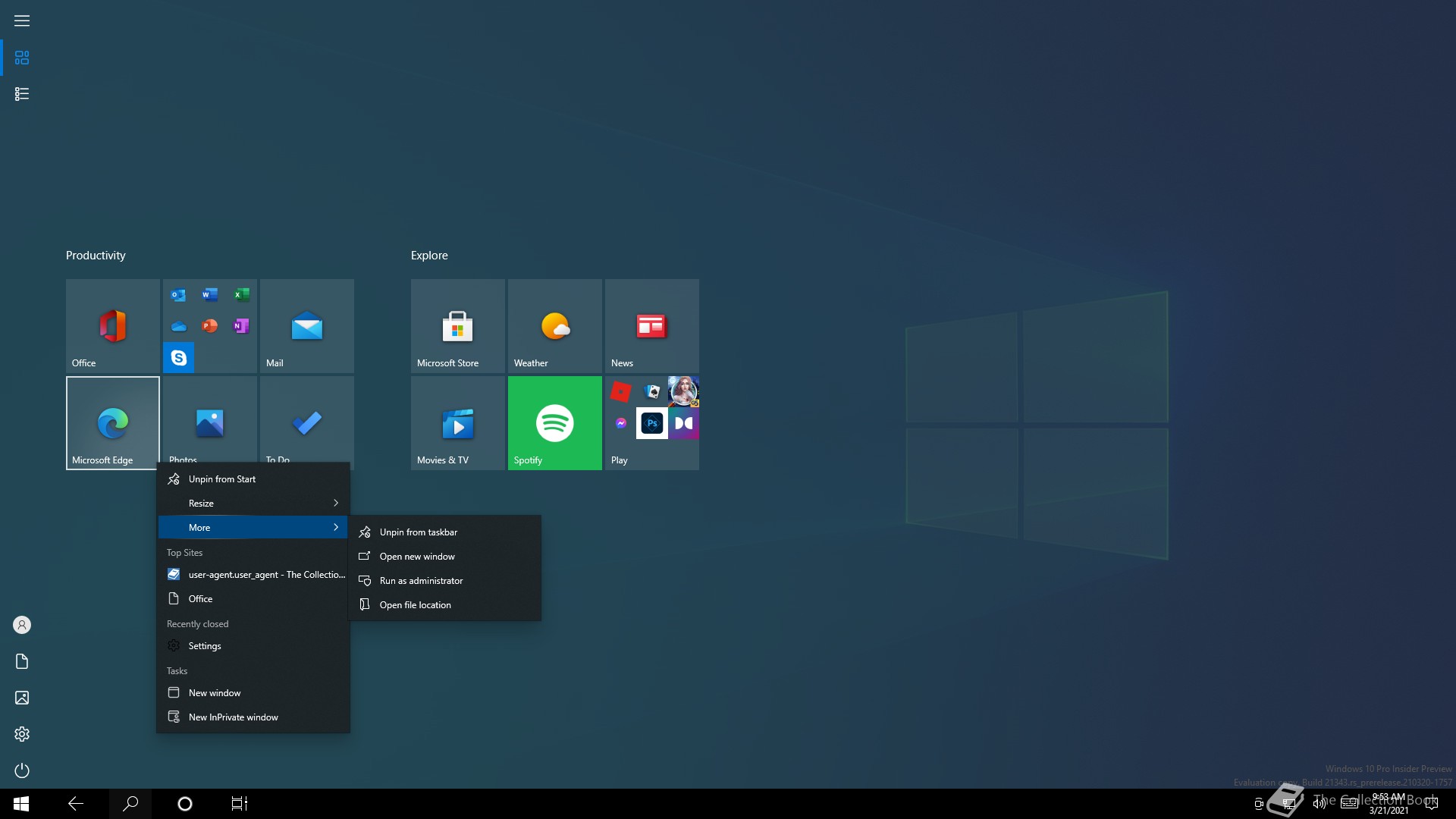Open the user account menu
The image size is (1456, 819).
pyautogui.click(x=22, y=625)
